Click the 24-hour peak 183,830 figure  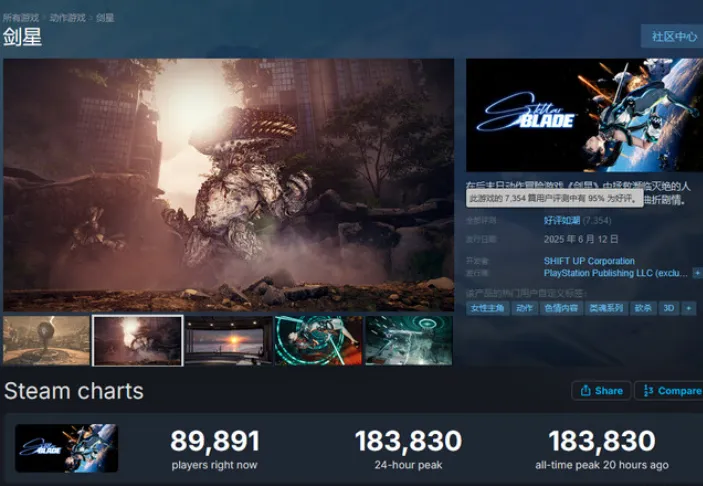point(408,441)
